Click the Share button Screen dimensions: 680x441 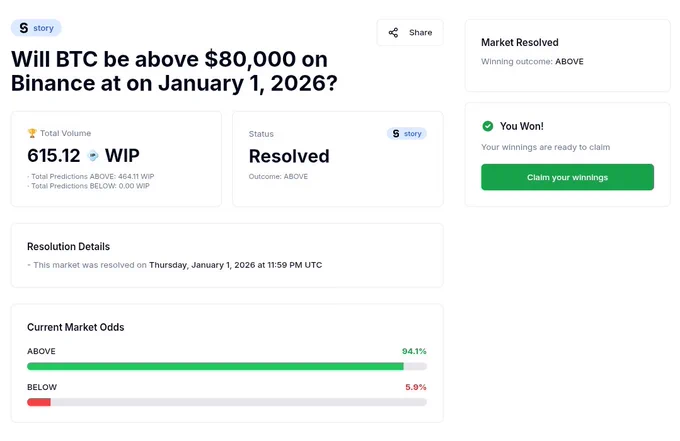tap(410, 33)
